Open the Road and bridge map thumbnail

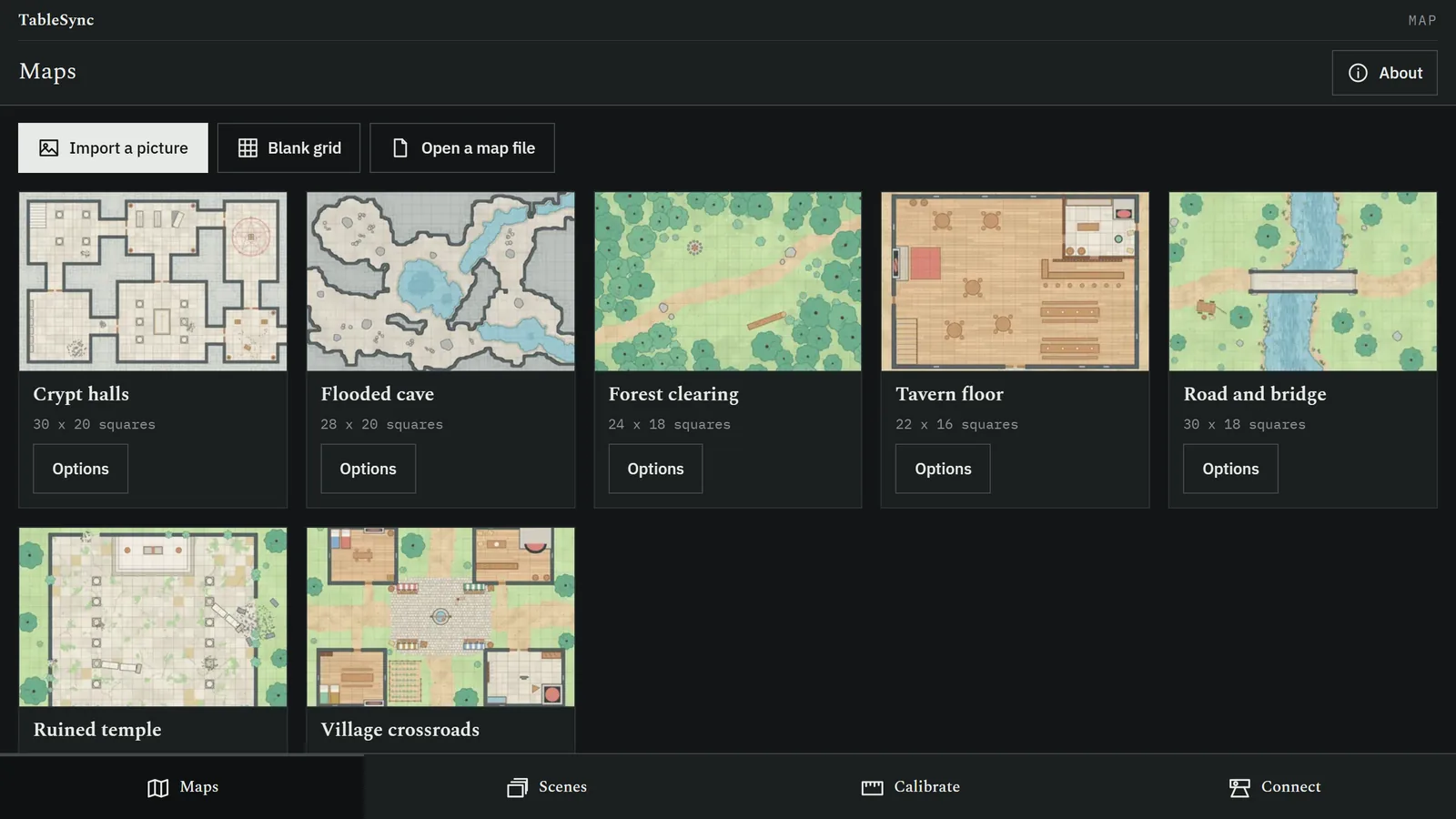point(1302,281)
